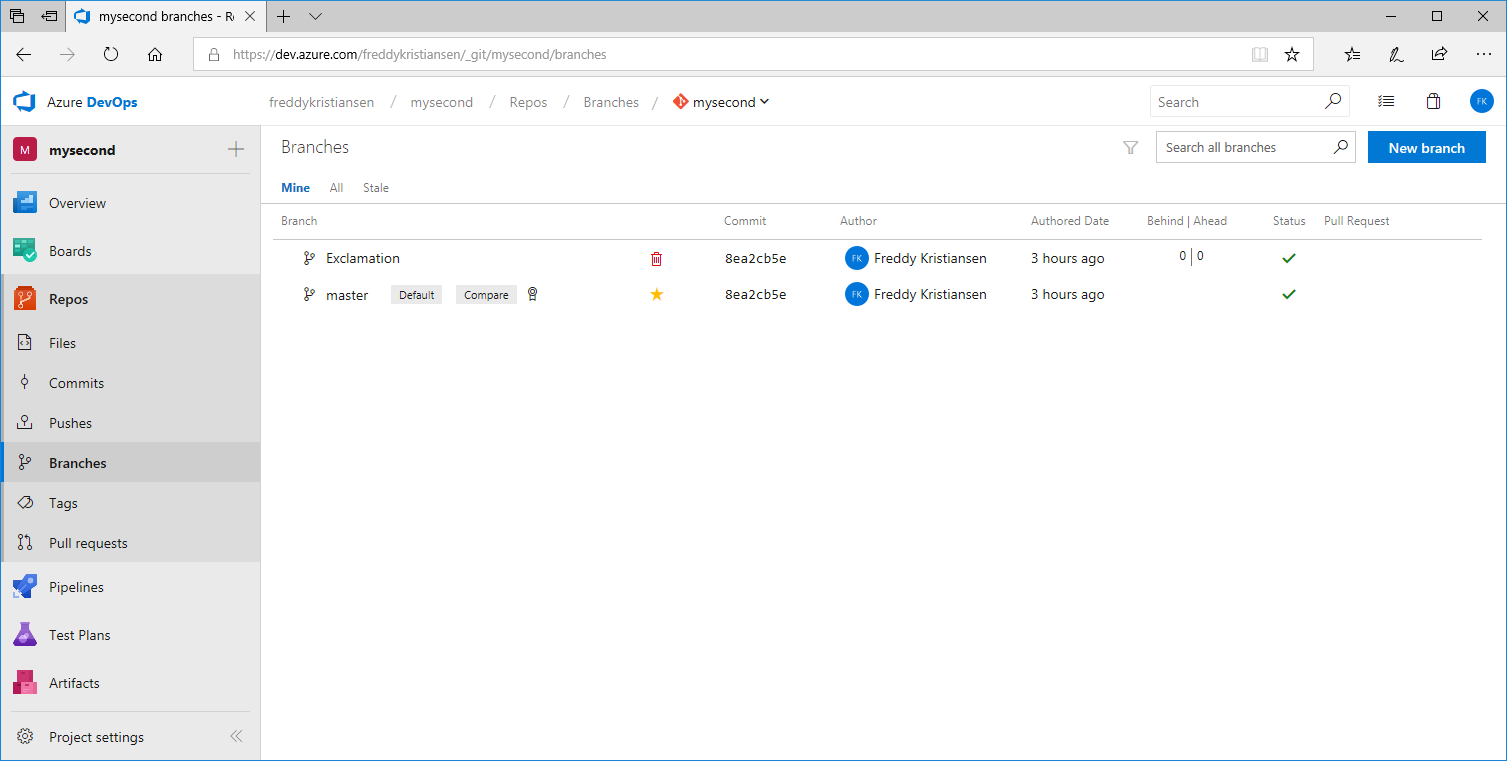Viewport: 1507px width, 761px height.
Task: Open the filter funnel icon for branches
Action: pyautogui.click(x=1130, y=148)
